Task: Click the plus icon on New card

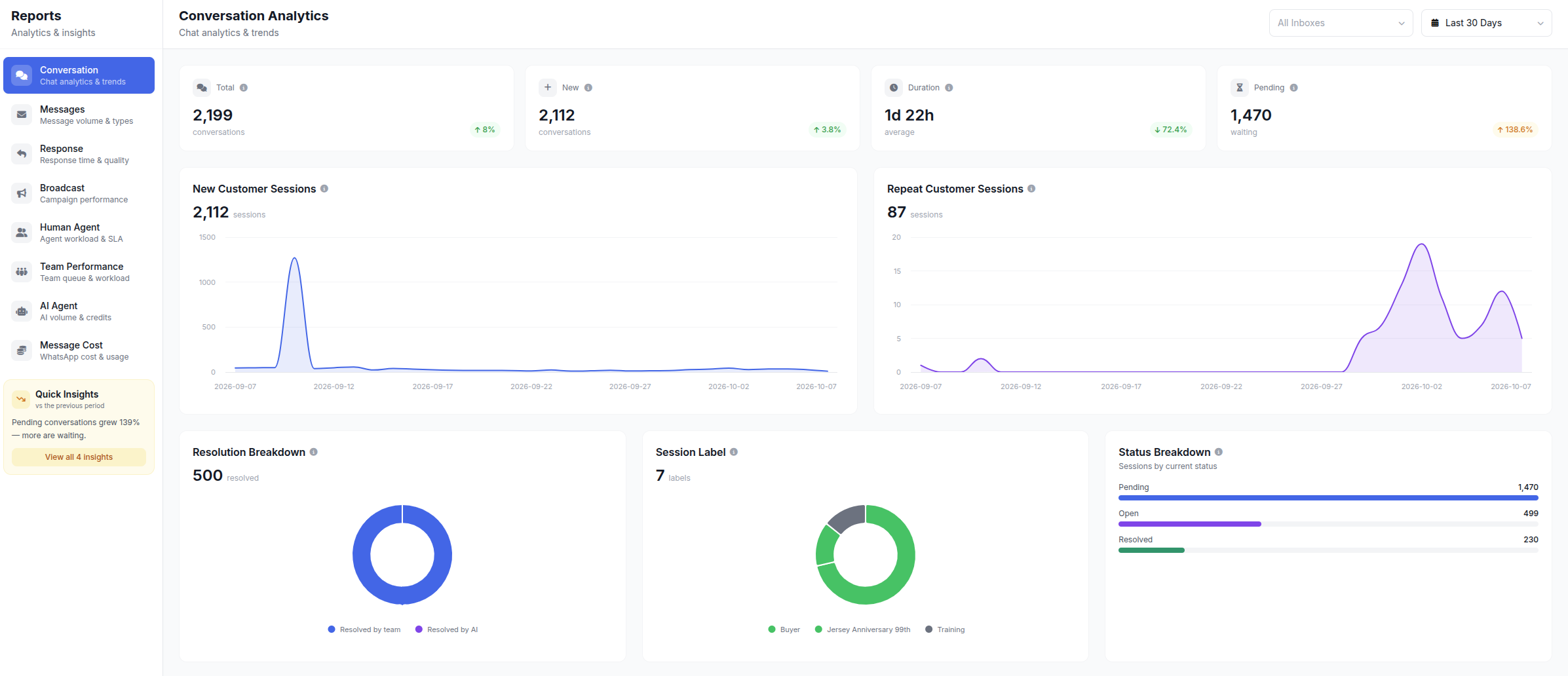Action: coord(548,87)
